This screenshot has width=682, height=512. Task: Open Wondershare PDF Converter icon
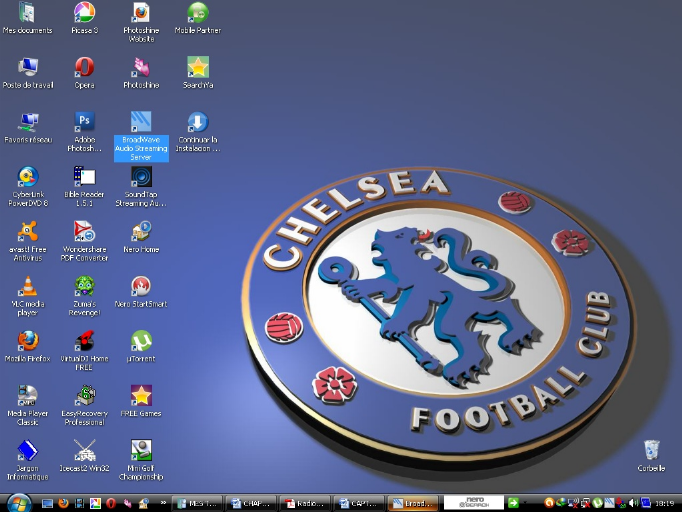(x=84, y=242)
